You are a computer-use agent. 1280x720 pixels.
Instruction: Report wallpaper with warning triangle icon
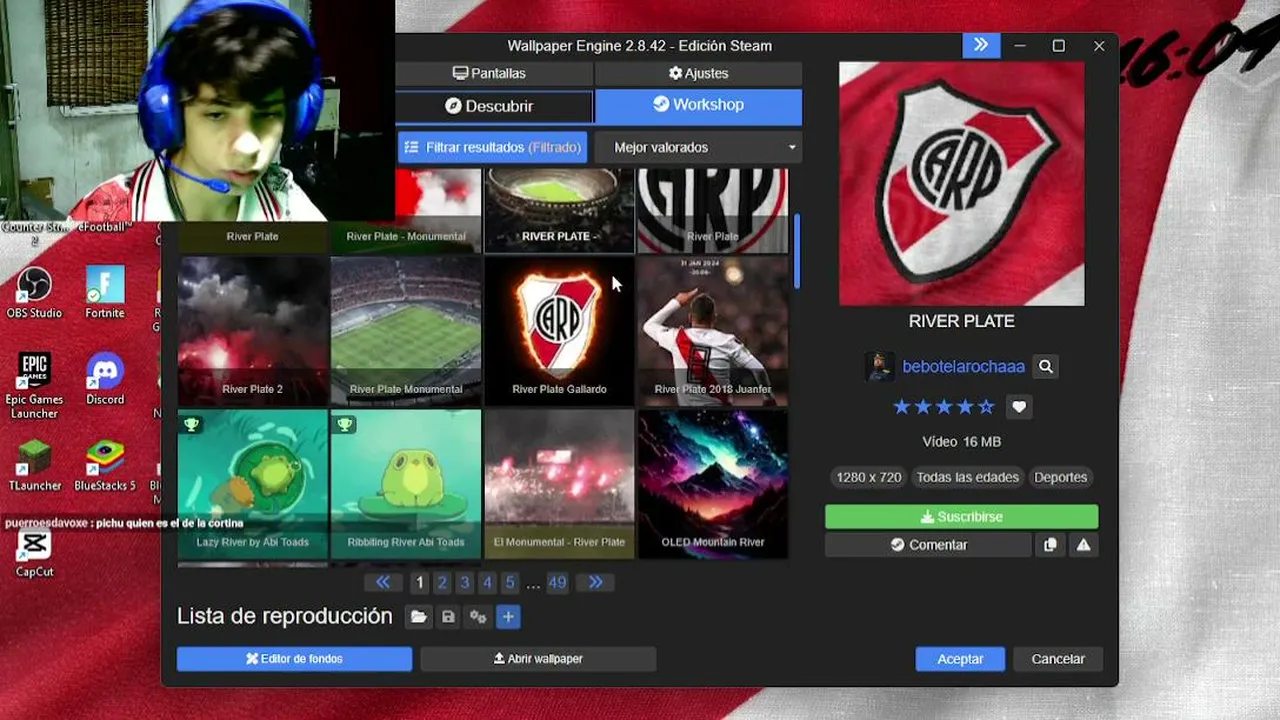pos(1083,545)
